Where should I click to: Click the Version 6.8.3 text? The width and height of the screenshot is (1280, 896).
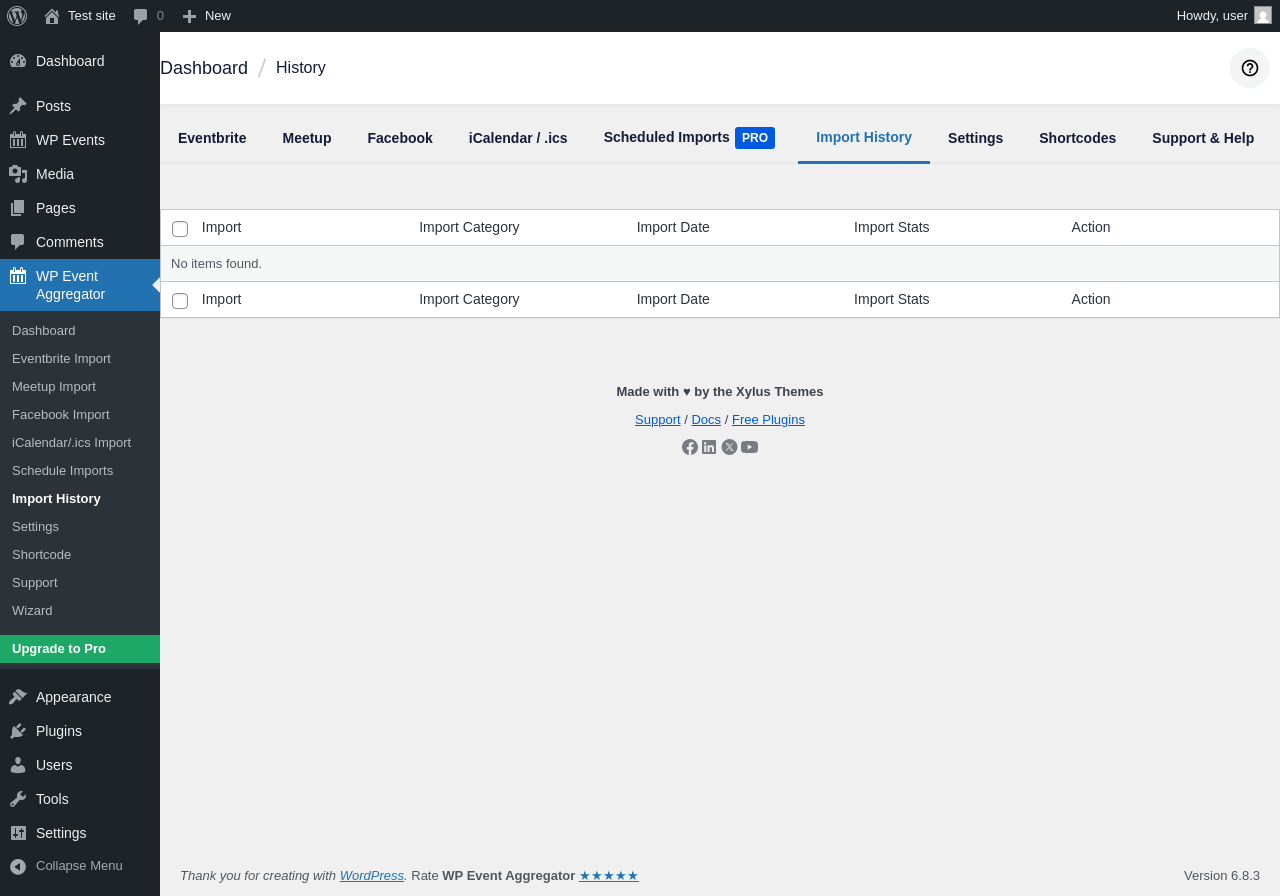pyautogui.click(x=1222, y=876)
